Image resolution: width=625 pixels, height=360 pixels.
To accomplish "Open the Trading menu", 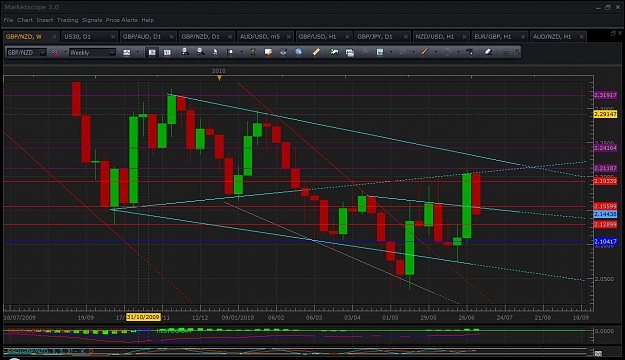I will point(67,20).
